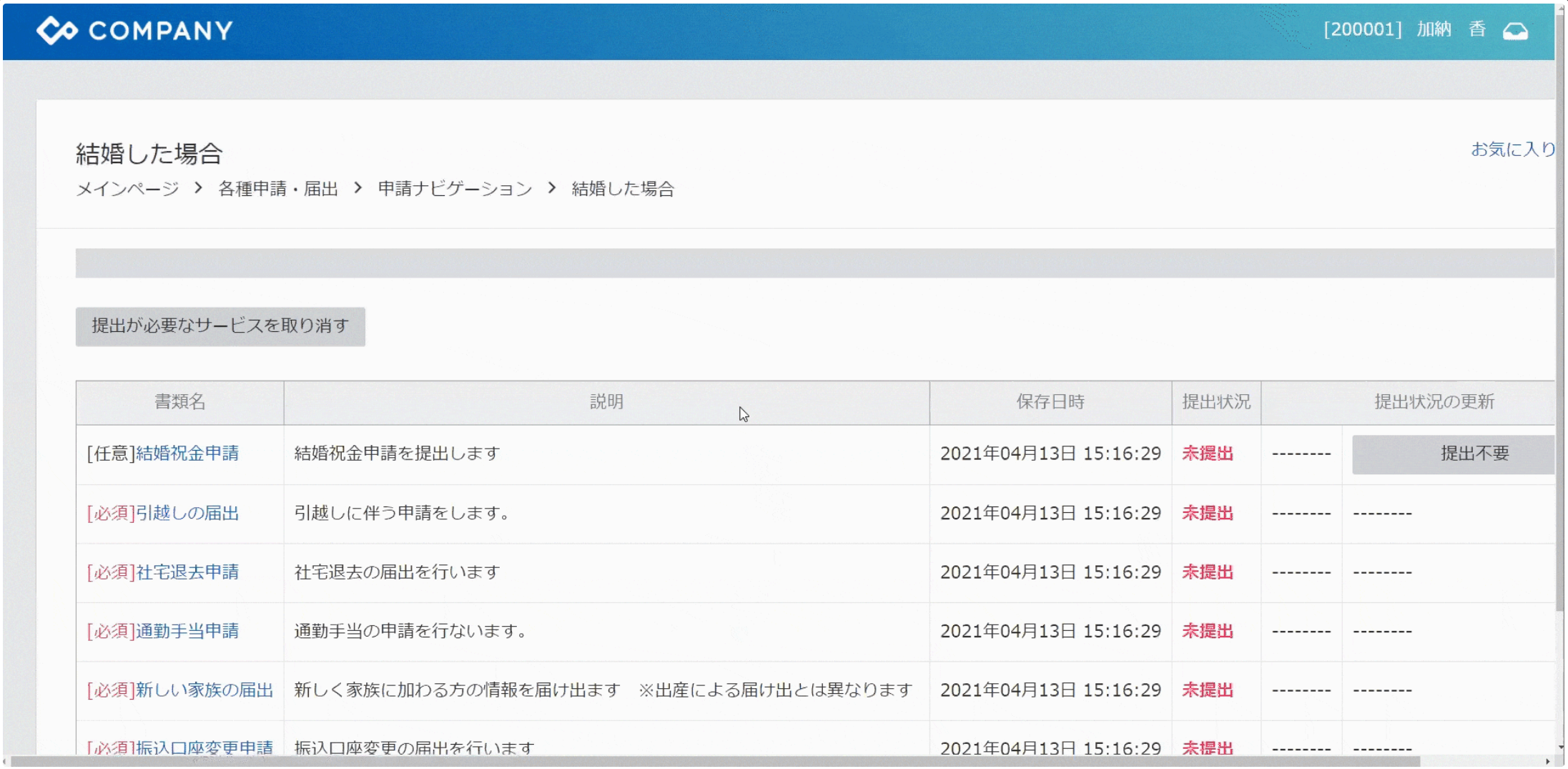Screen dimensions: 1568x769
Task: Open the お気に入り favorites link
Action: (x=1512, y=149)
